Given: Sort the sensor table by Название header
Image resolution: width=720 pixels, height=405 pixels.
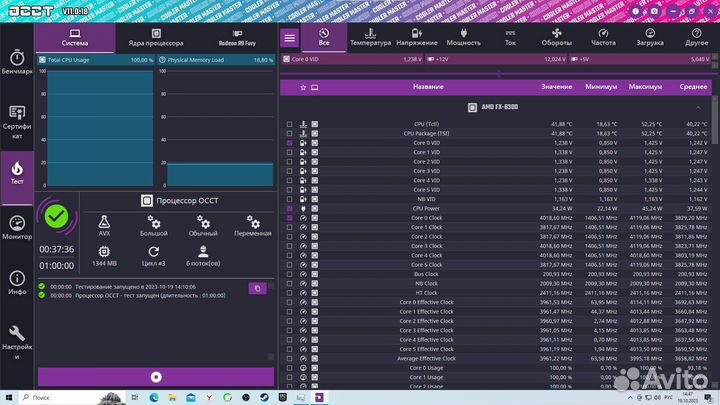Looking at the screenshot, I should (428, 87).
